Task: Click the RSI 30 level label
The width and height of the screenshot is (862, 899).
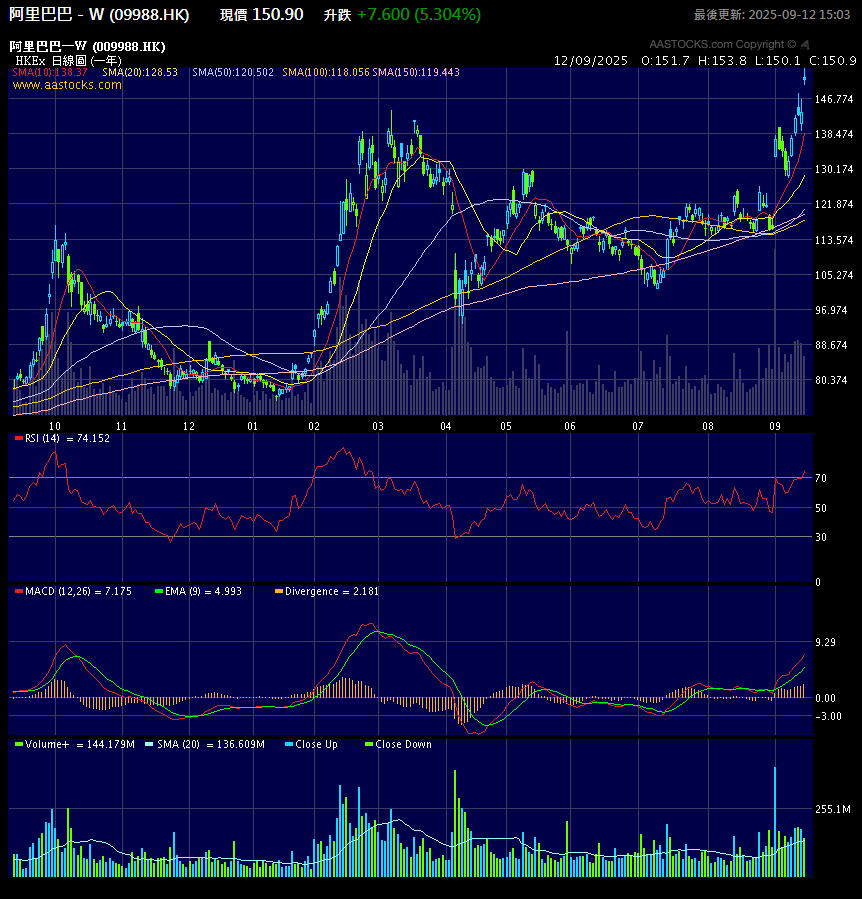Action: [821, 537]
